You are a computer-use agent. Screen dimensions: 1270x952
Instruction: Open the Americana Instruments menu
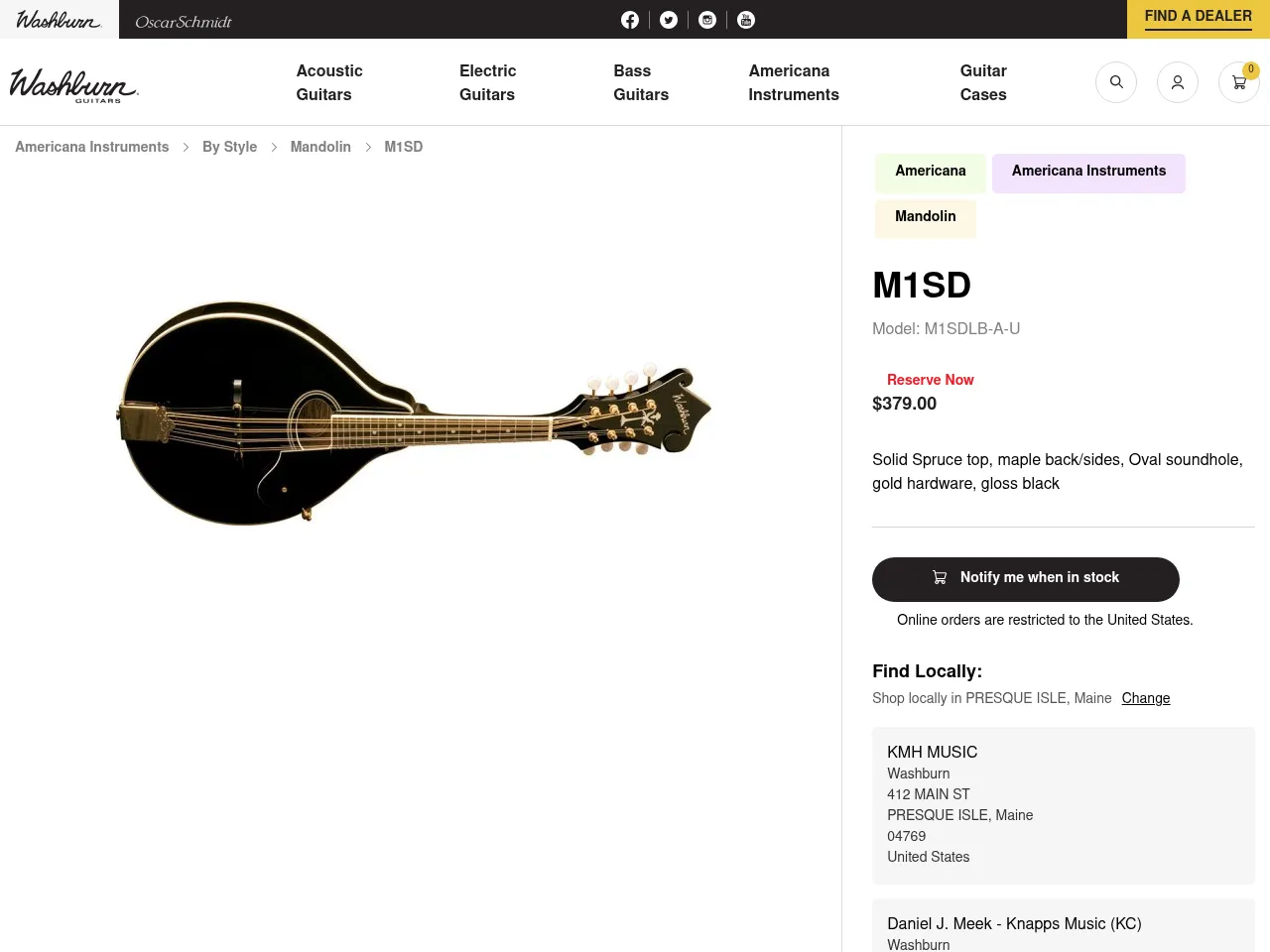tap(794, 83)
